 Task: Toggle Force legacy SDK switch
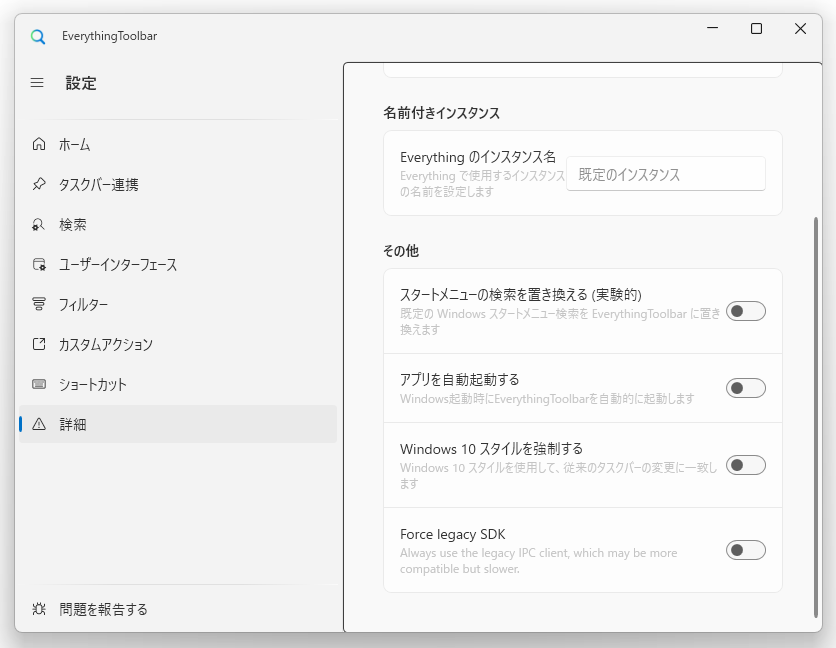pyautogui.click(x=746, y=550)
